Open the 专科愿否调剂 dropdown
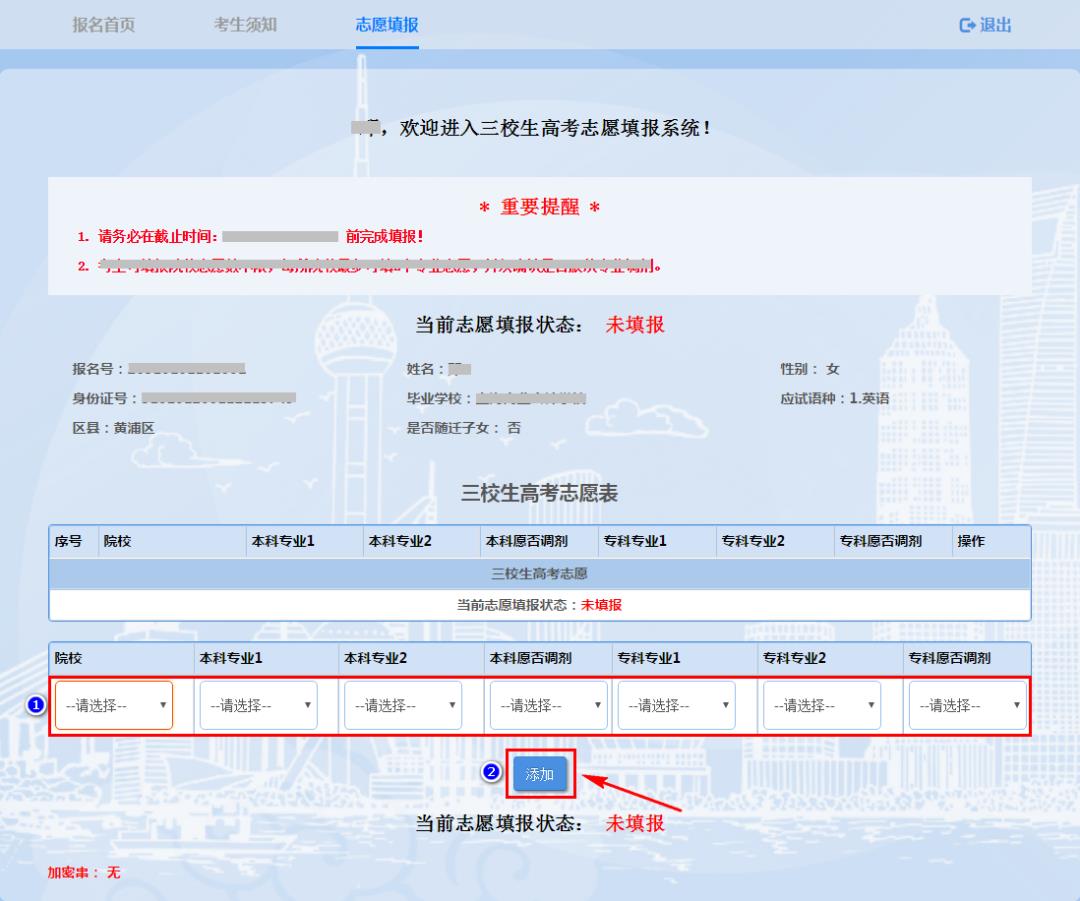 coord(967,705)
